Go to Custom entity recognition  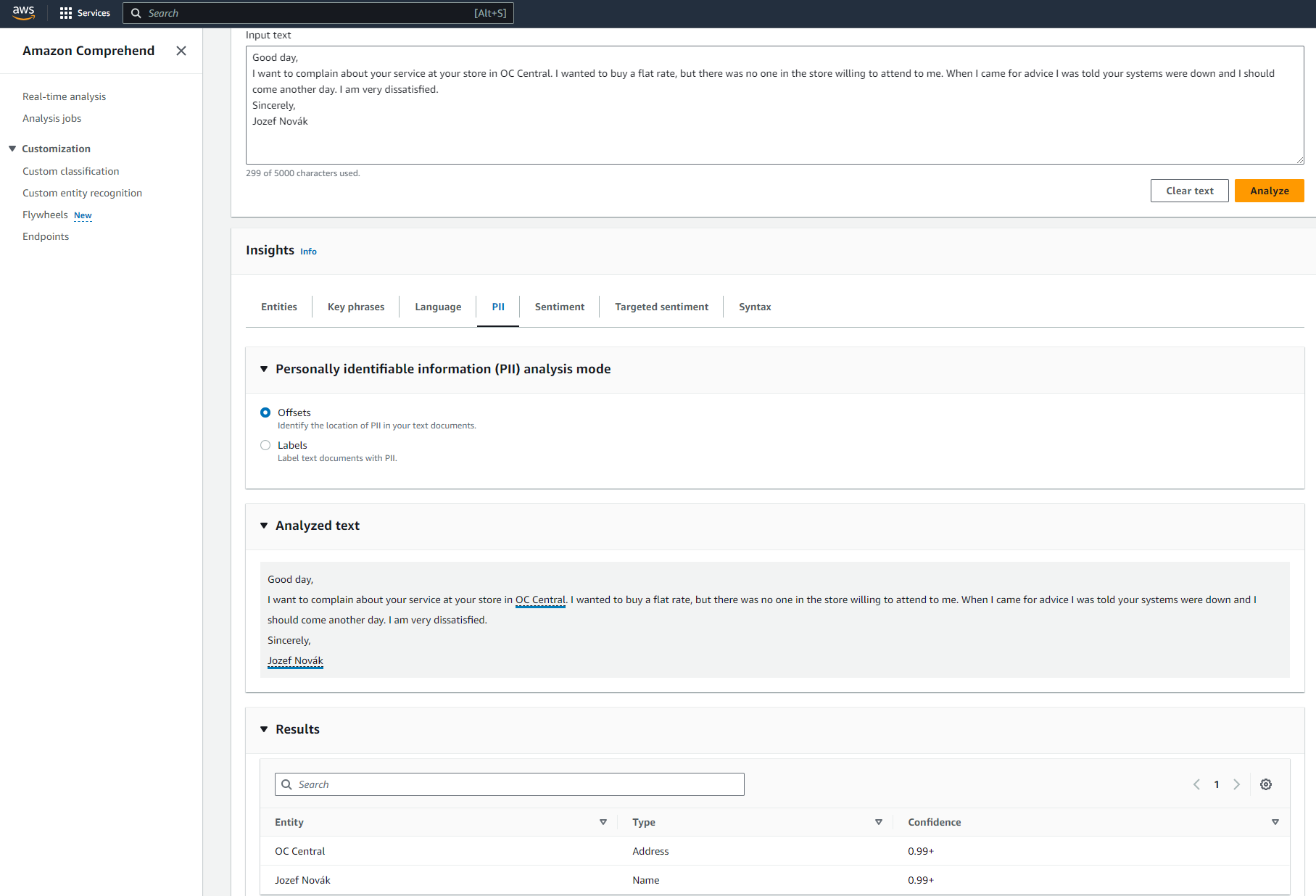coord(82,193)
